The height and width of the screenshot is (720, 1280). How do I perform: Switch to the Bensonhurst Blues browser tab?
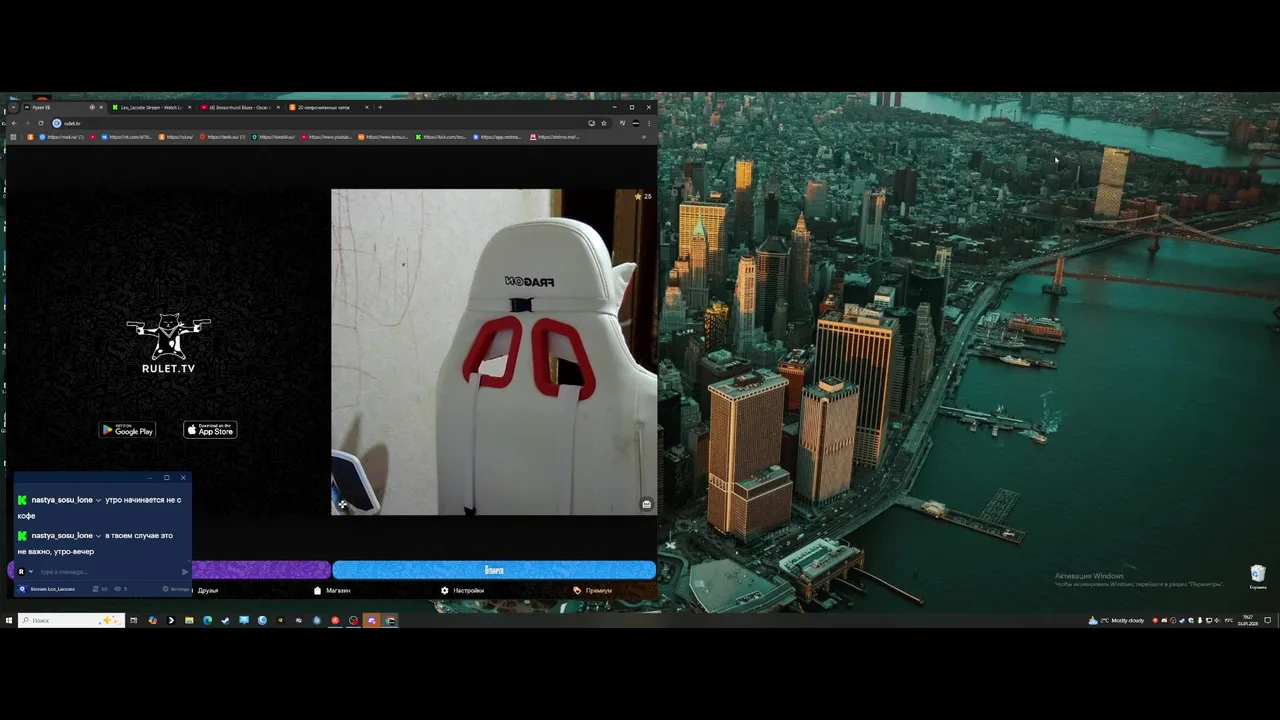[240, 107]
